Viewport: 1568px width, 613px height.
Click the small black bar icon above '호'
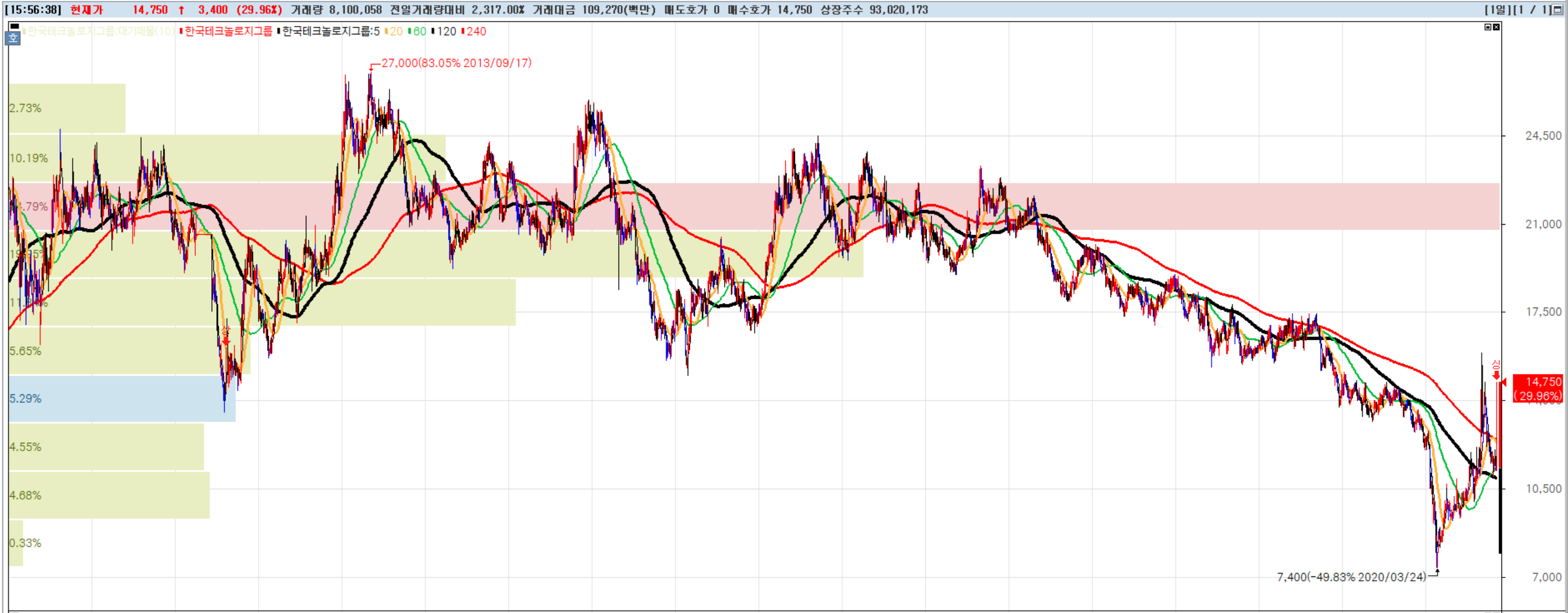(x=14, y=26)
